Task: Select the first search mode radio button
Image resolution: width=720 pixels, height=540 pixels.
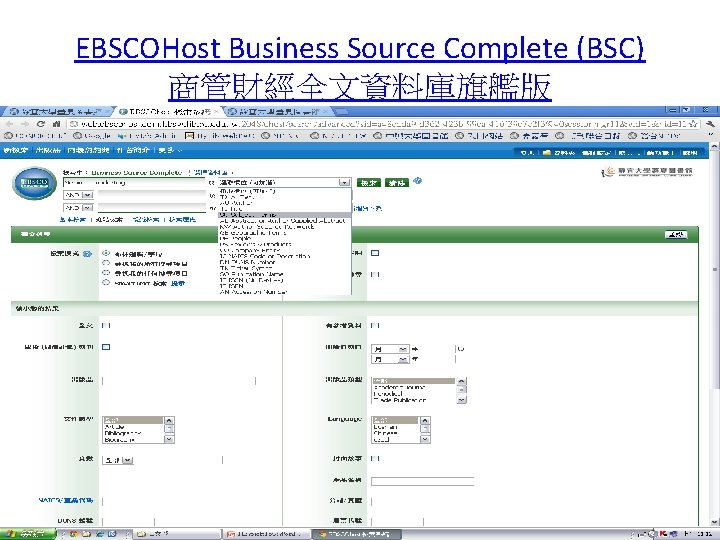Action: pyautogui.click(x=107, y=253)
